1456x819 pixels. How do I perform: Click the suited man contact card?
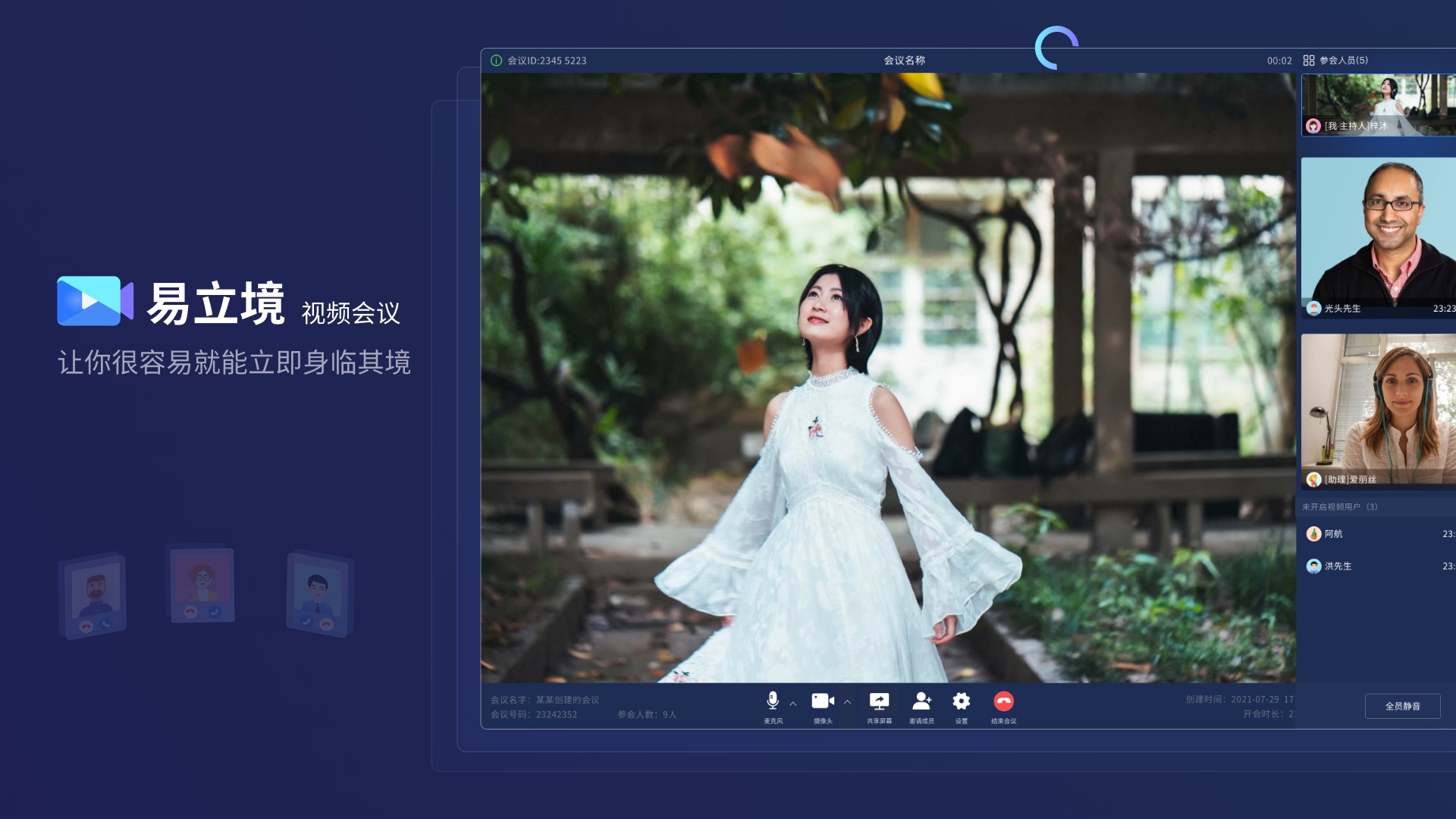(x=319, y=594)
